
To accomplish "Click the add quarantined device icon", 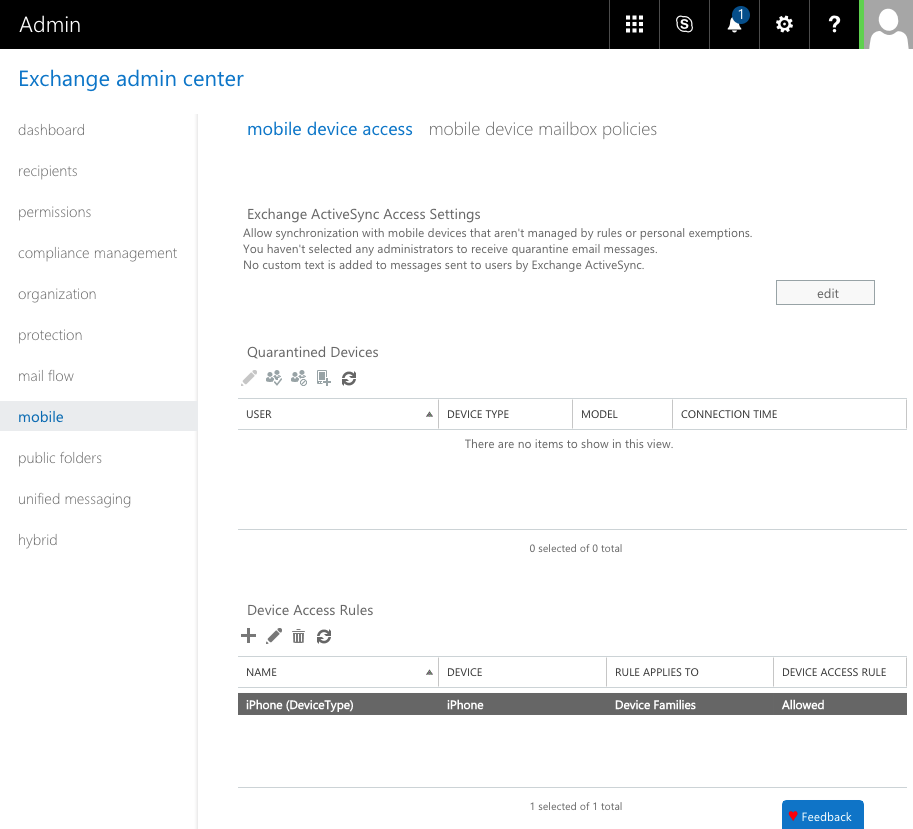I will tap(322, 378).
